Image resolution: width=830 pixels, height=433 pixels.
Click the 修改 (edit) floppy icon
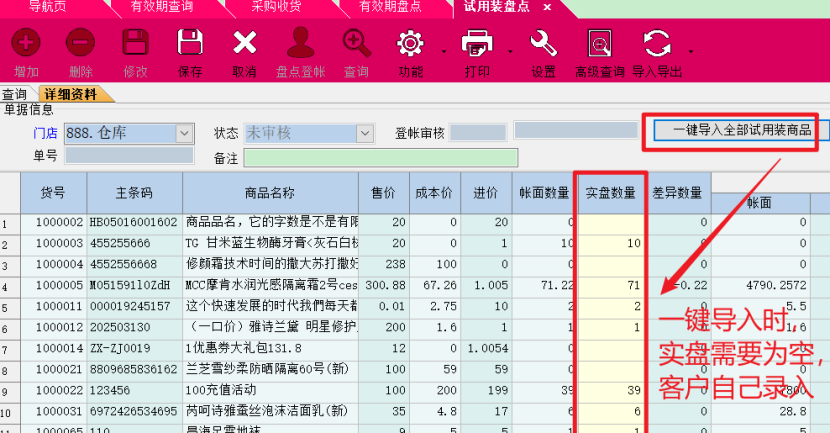(136, 42)
